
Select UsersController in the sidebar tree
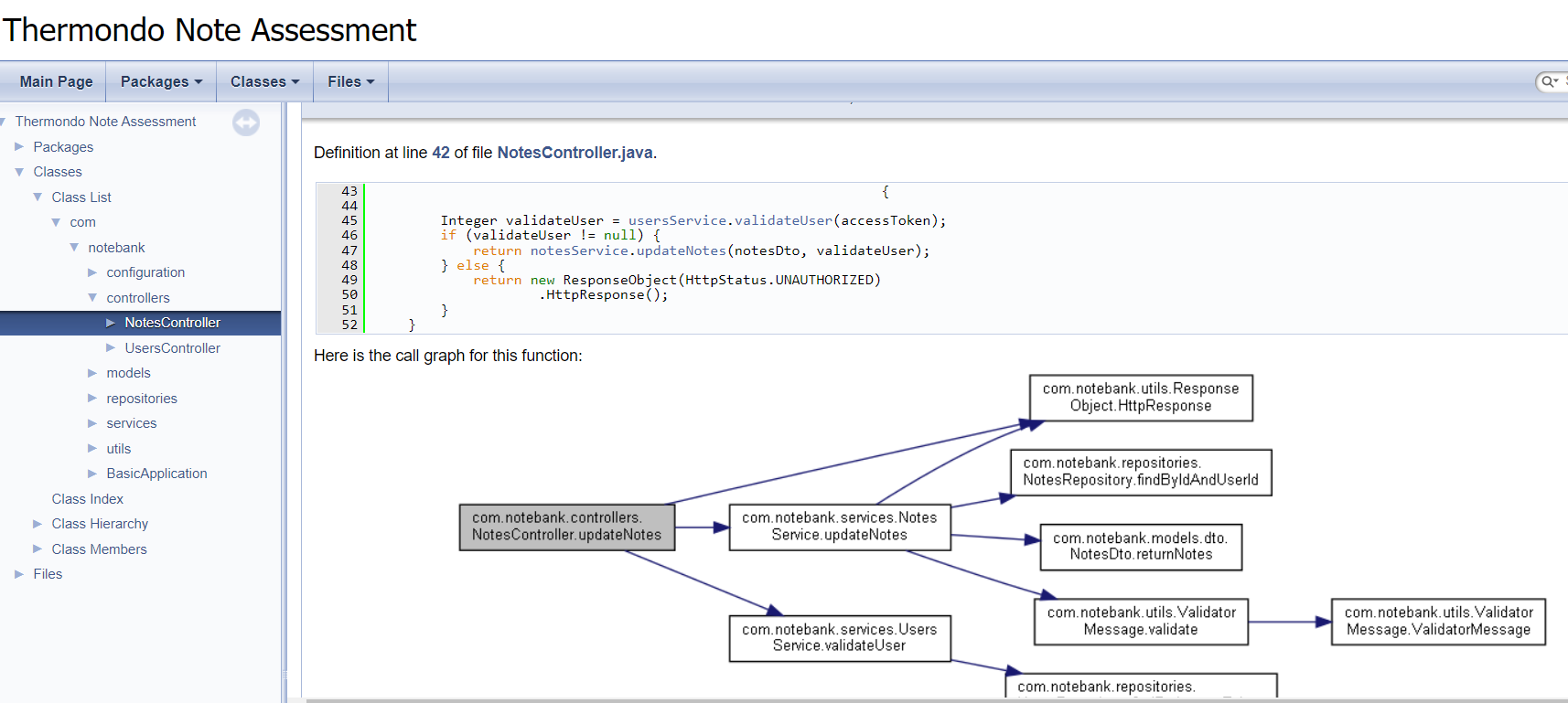pos(173,348)
